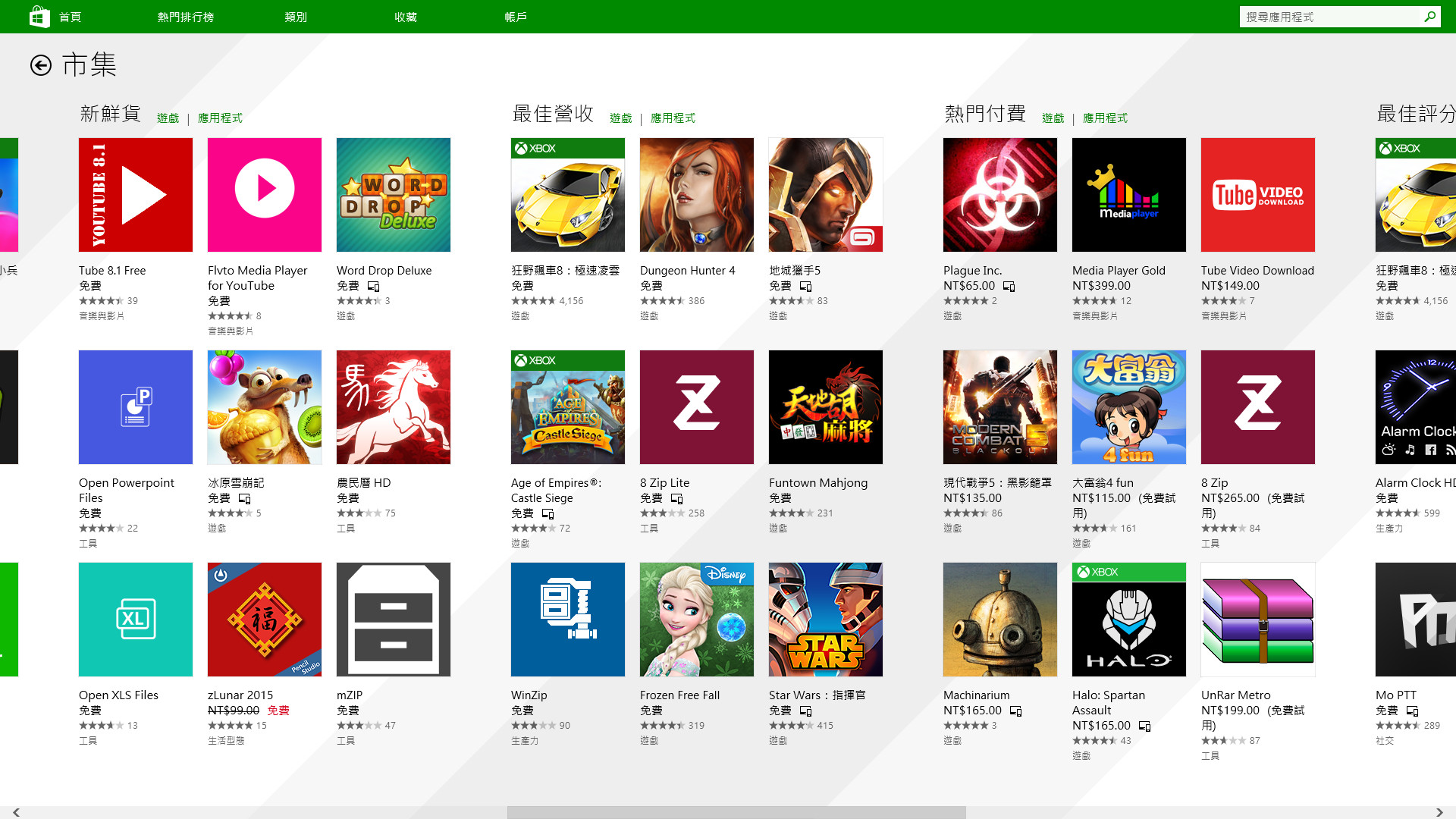This screenshot has width=1456, height=819.
Task: Click the scrollbar right arrow
Action: point(1439,812)
